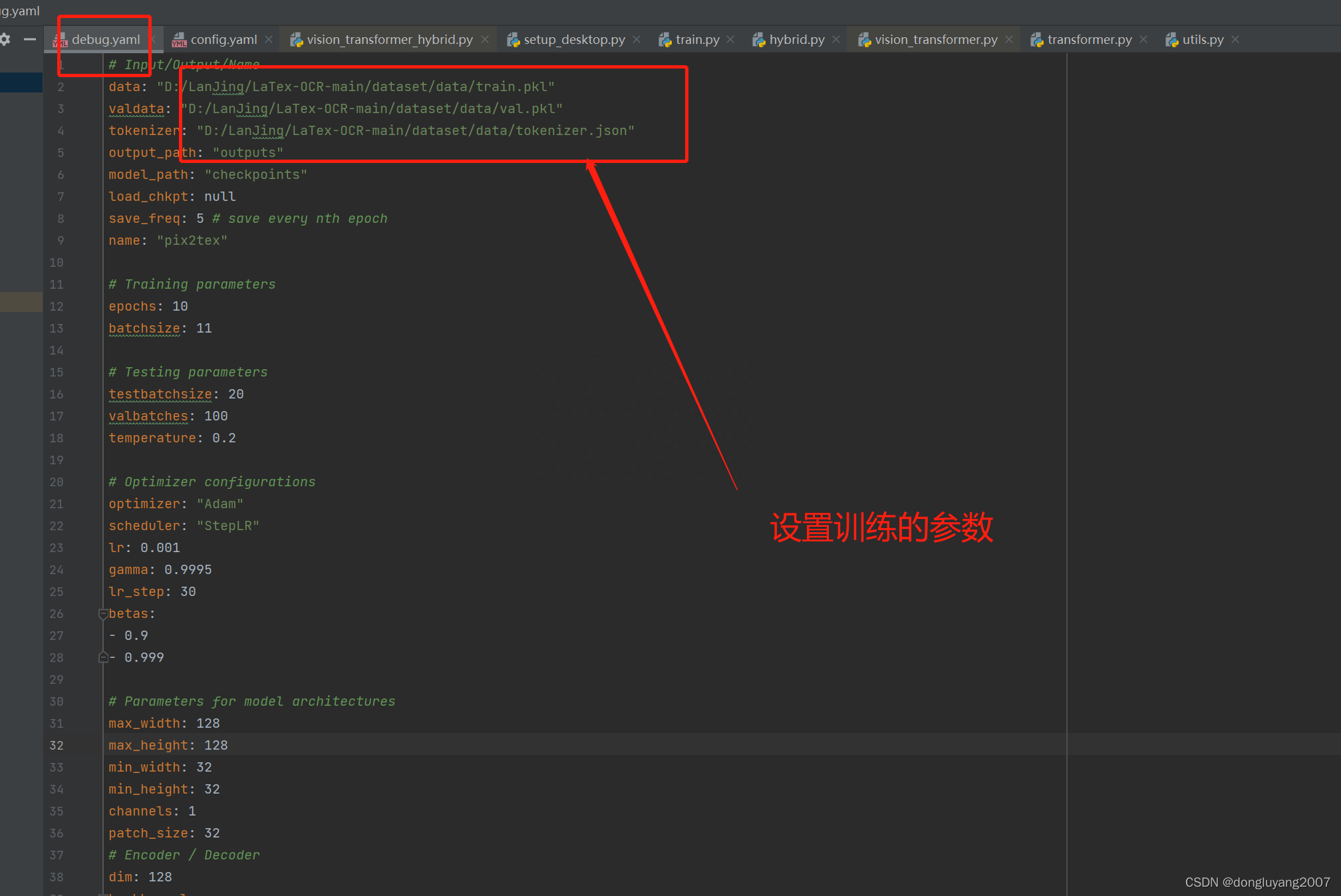The width and height of the screenshot is (1341, 896).
Task: Close the train.py tab
Action: [730, 40]
